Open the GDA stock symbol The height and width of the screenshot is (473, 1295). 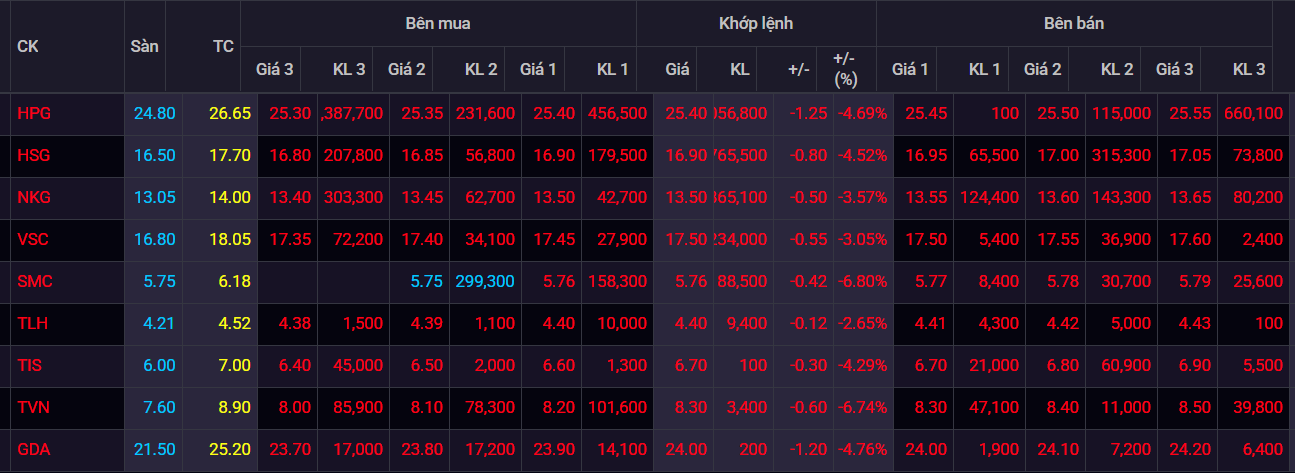(x=33, y=450)
